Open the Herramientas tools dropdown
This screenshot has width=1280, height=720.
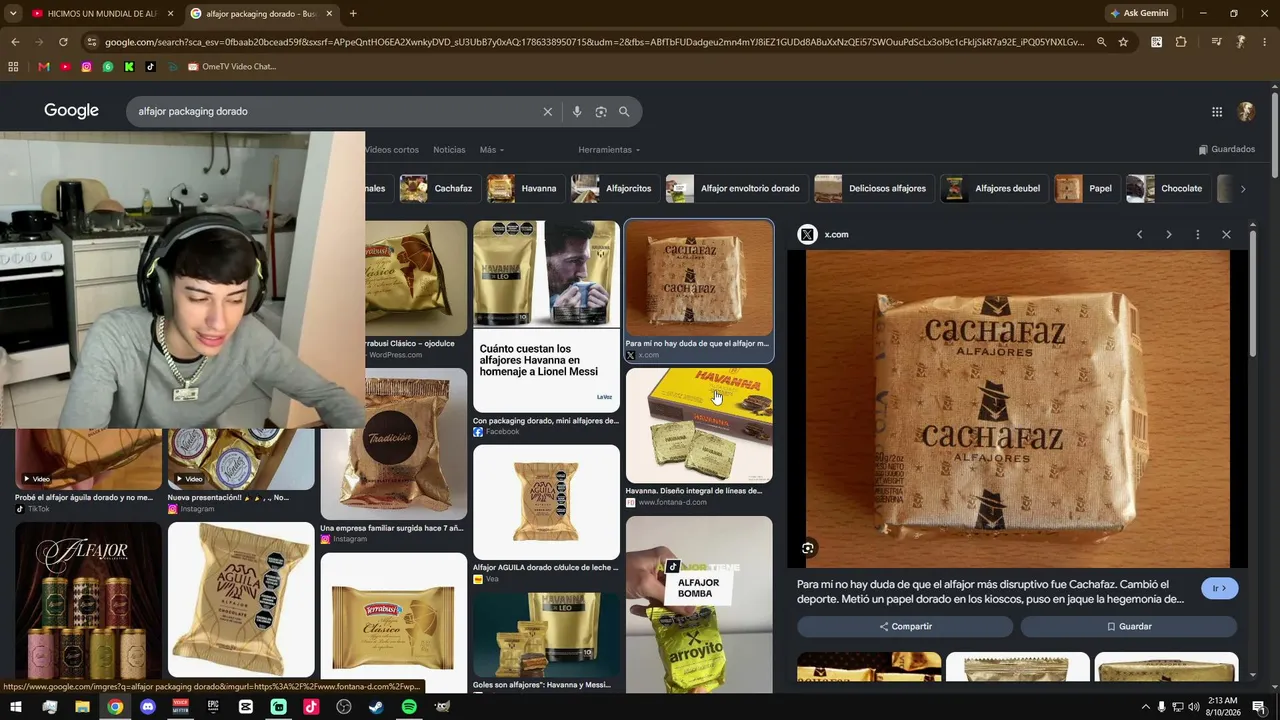tap(609, 150)
